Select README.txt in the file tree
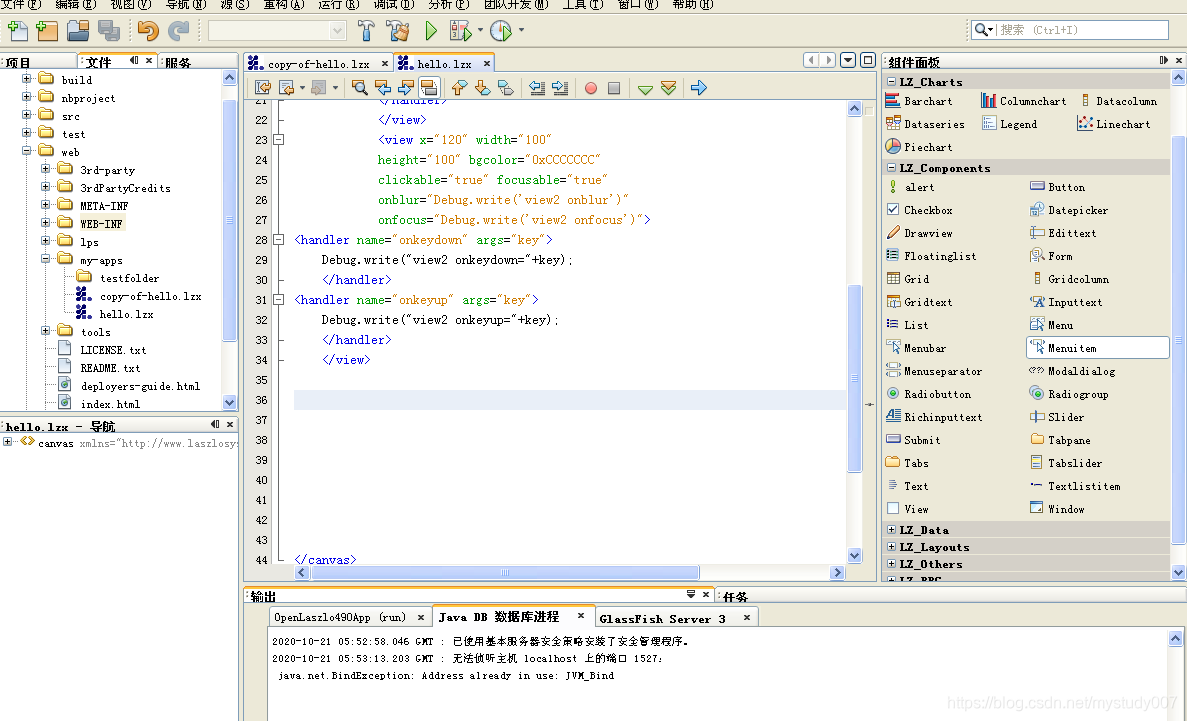The height and width of the screenshot is (721, 1187). pyautogui.click(x=110, y=368)
